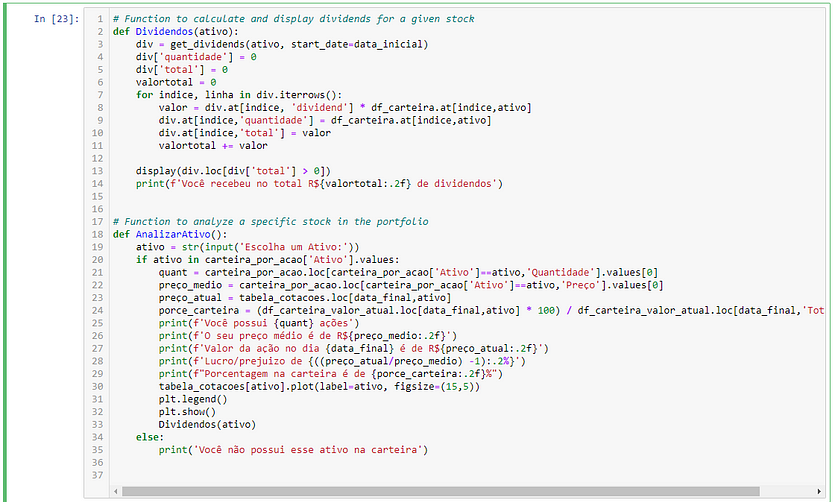
Task: Click the valortotal = 0 line
Action: [176, 83]
